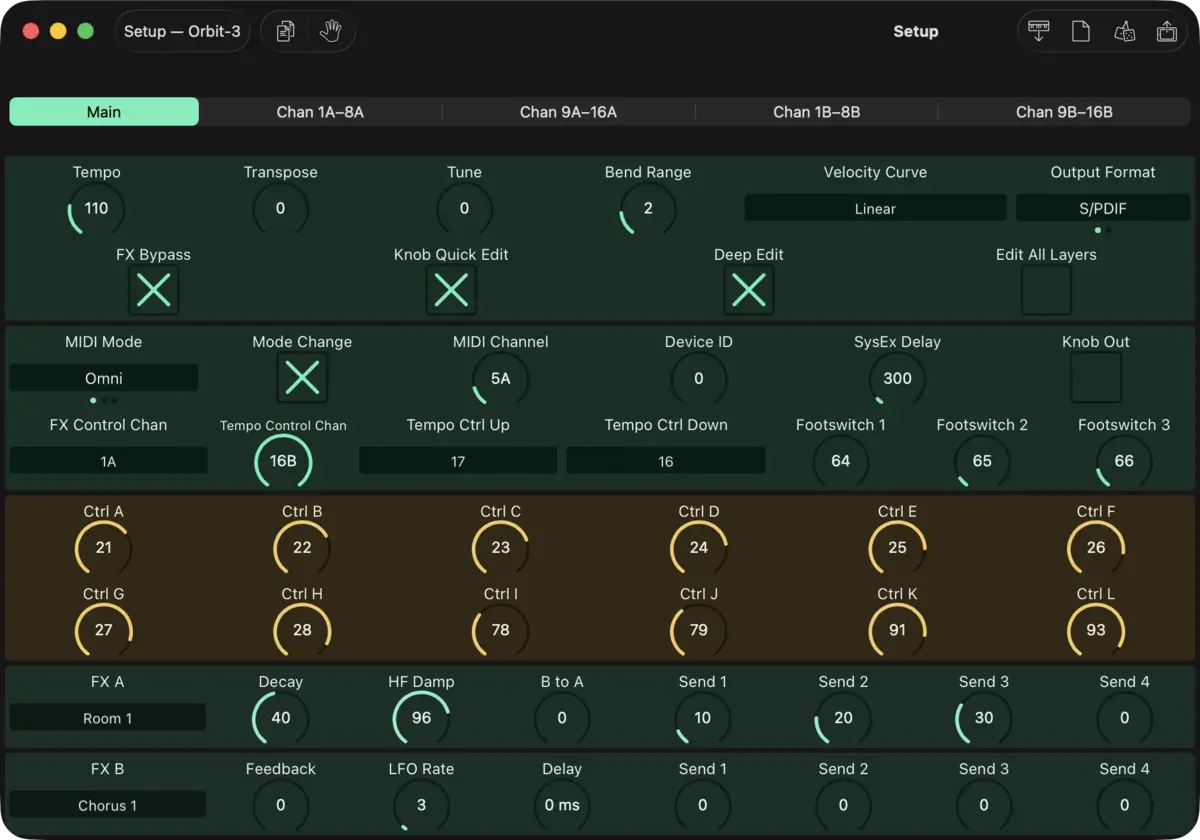
Task: Click the FX A Decay knob
Action: 281,718
